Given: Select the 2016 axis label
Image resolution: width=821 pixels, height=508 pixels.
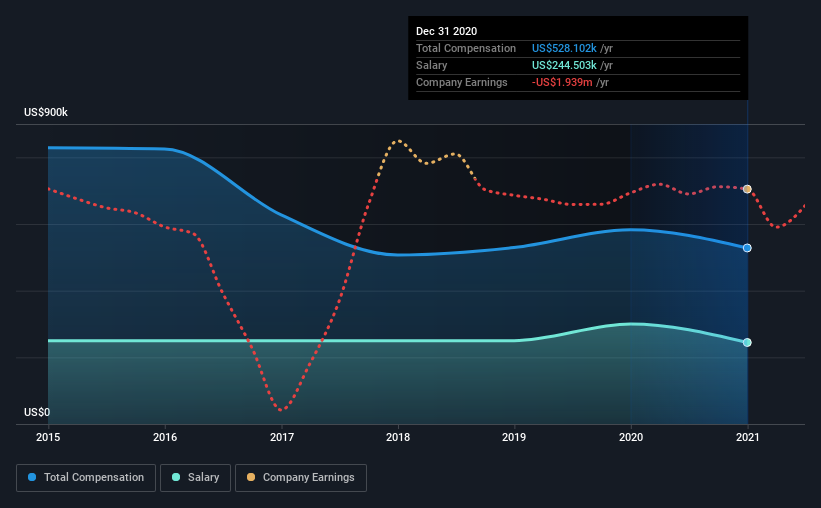Looking at the screenshot, I should point(165,437).
